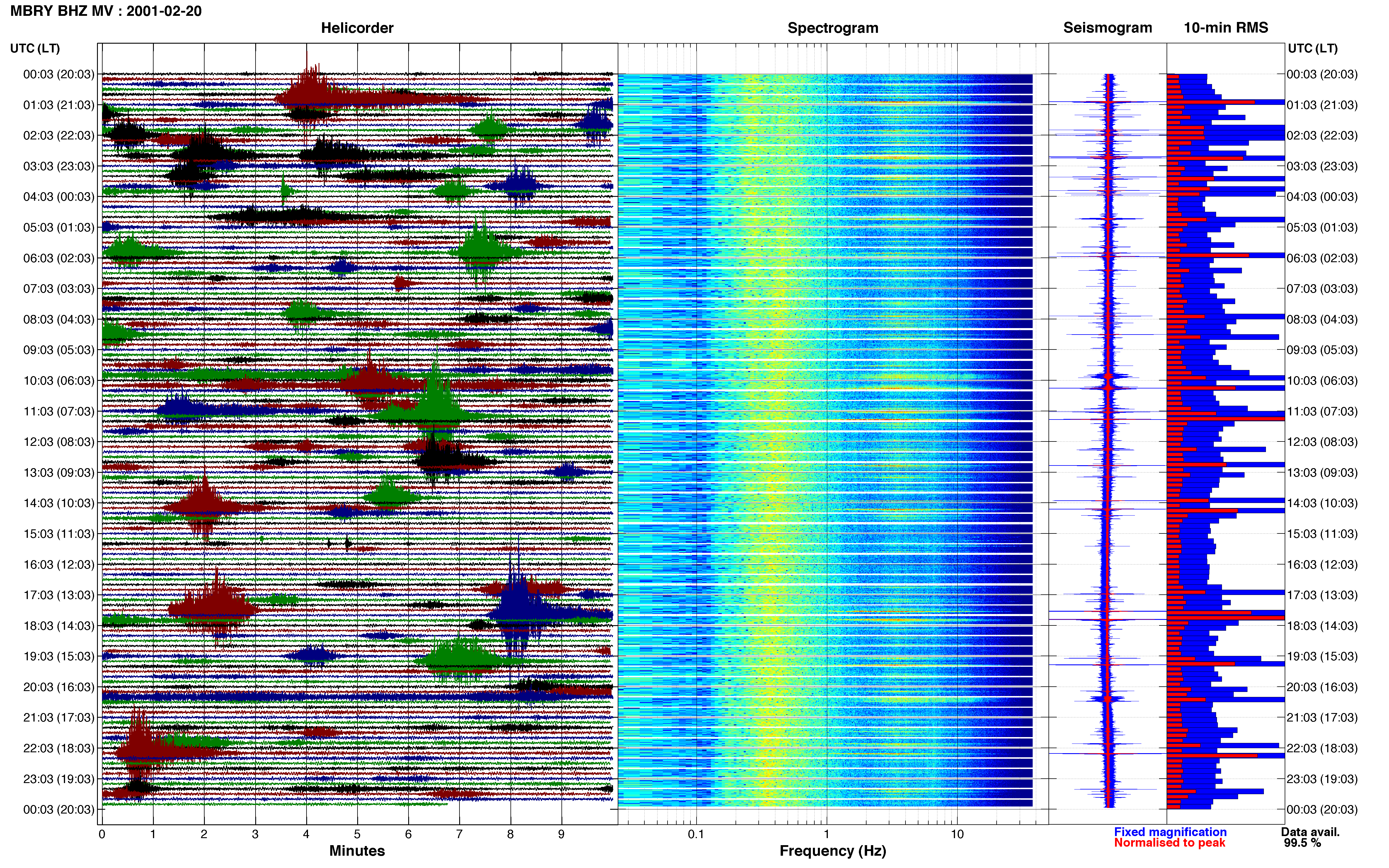Viewport: 1389px width, 868px height.
Task: Click the left '13:03 (09:03)' time label
Action: (59, 473)
